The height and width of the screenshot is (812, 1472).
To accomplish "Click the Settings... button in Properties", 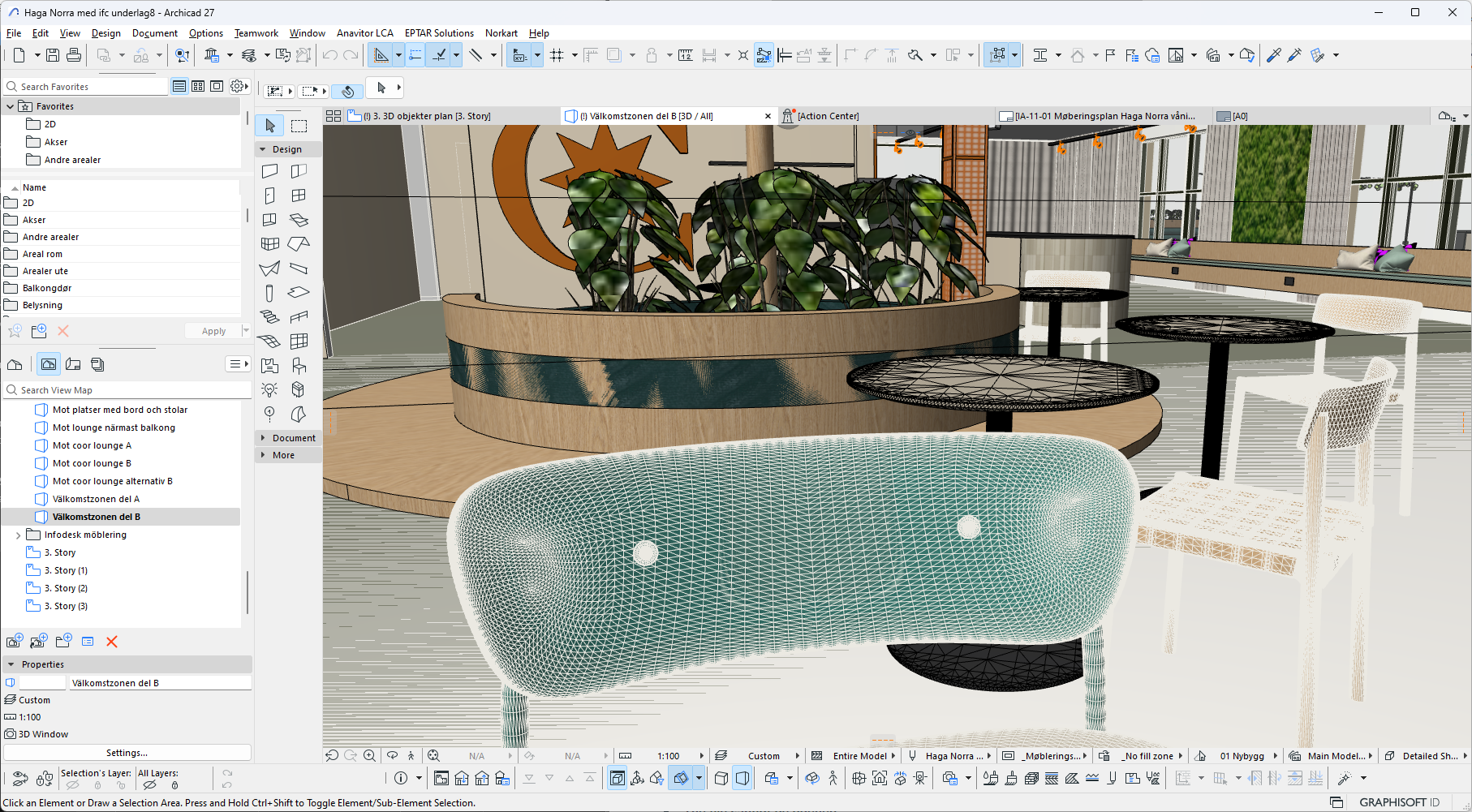I will (127, 753).
